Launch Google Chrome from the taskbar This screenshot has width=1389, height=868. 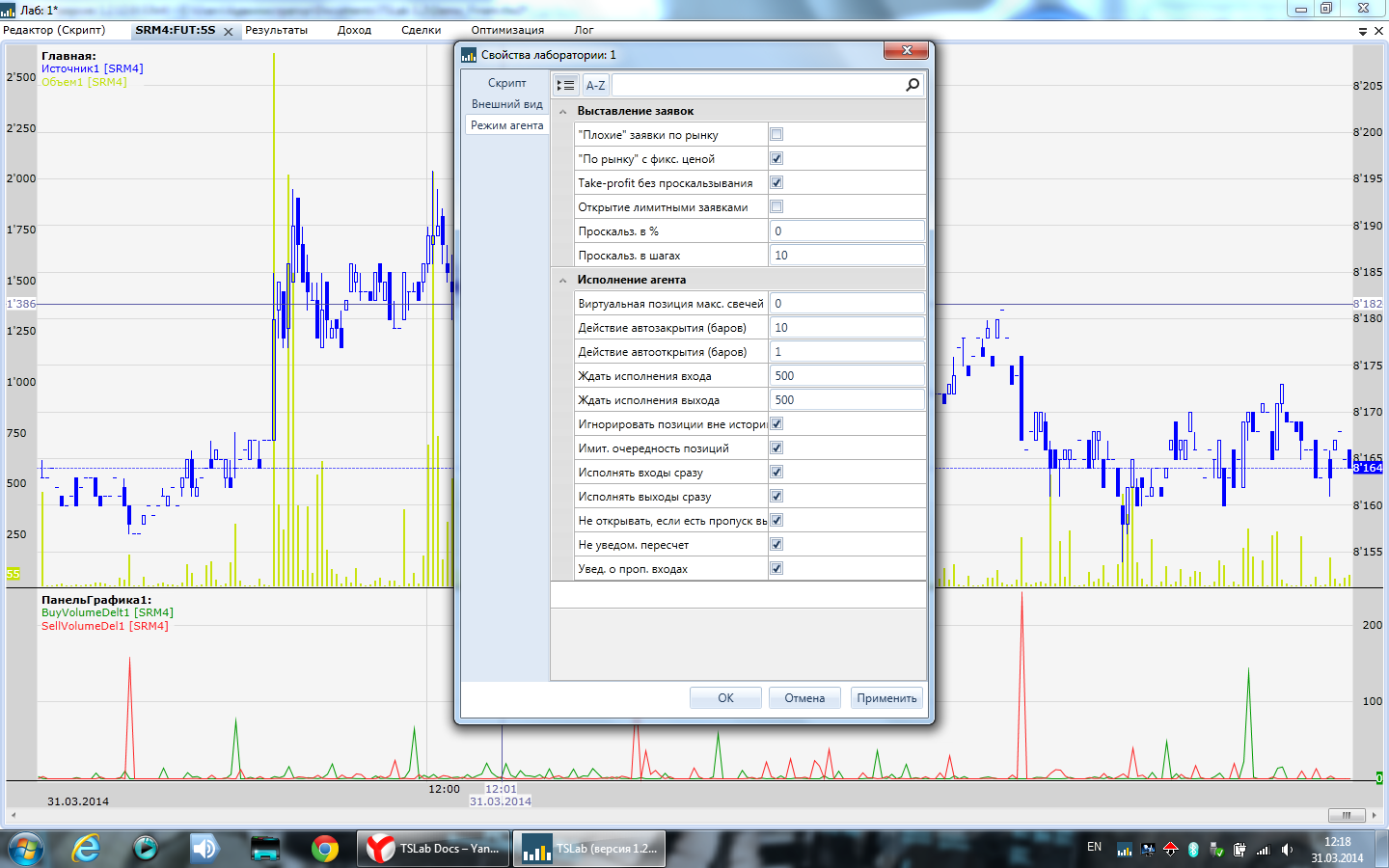[325, 849]
